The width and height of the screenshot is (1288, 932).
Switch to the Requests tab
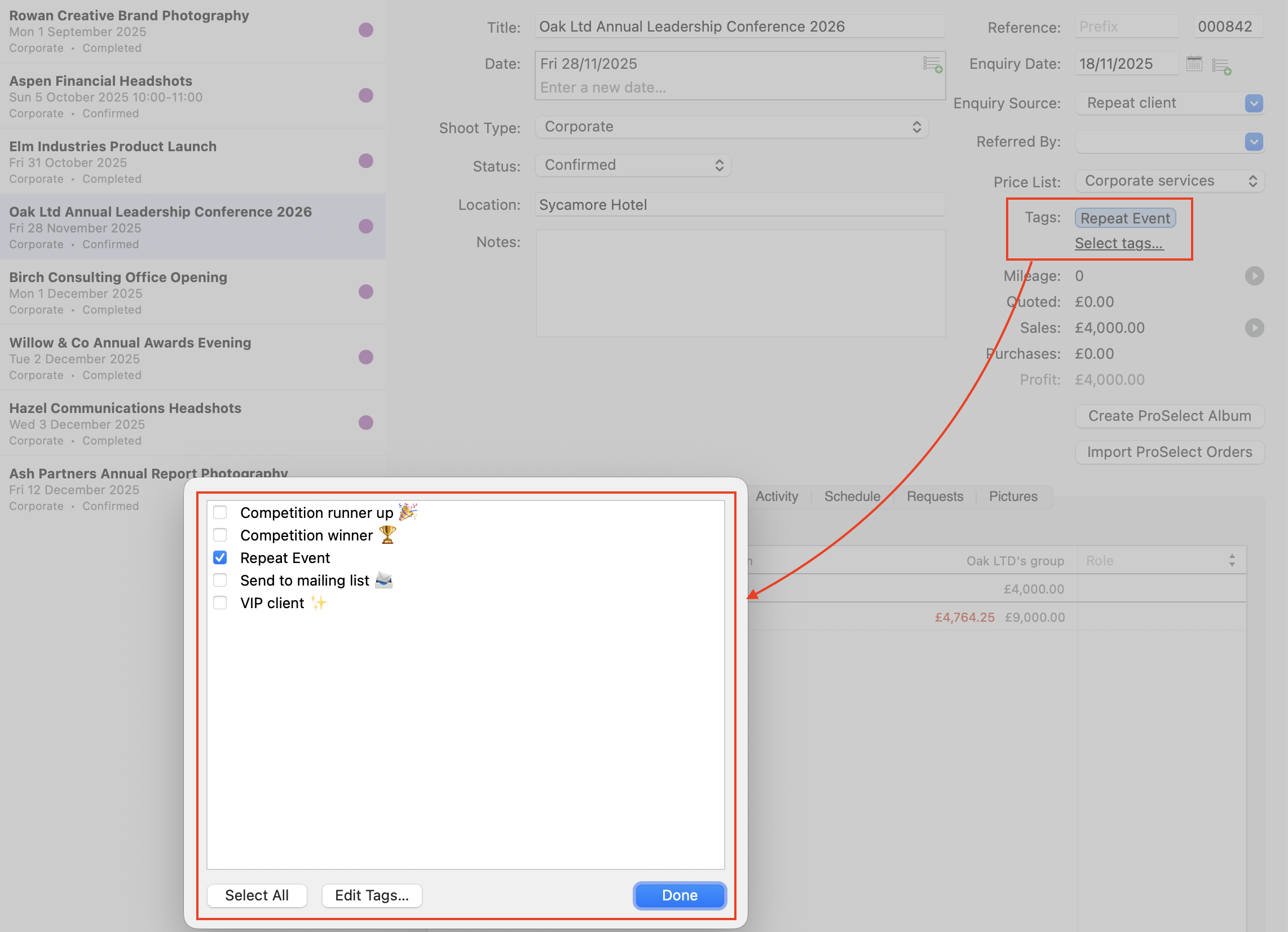[935, 496]
